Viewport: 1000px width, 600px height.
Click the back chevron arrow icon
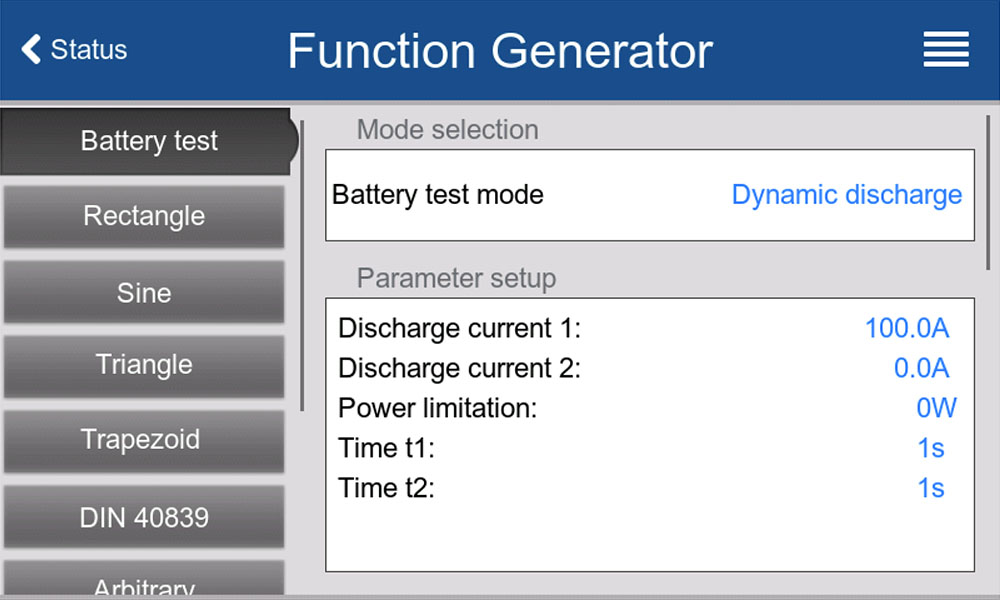(x=31, y=49)
